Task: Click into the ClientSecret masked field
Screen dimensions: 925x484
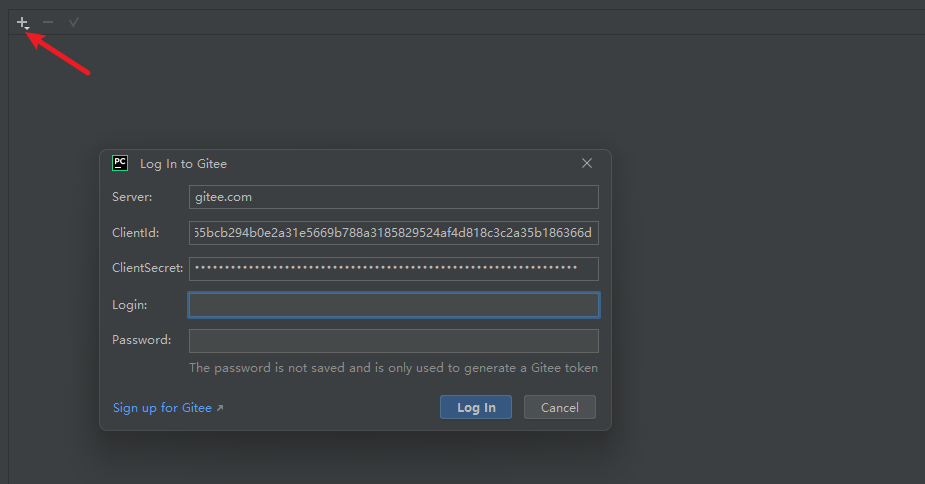Action: point(393,269)
